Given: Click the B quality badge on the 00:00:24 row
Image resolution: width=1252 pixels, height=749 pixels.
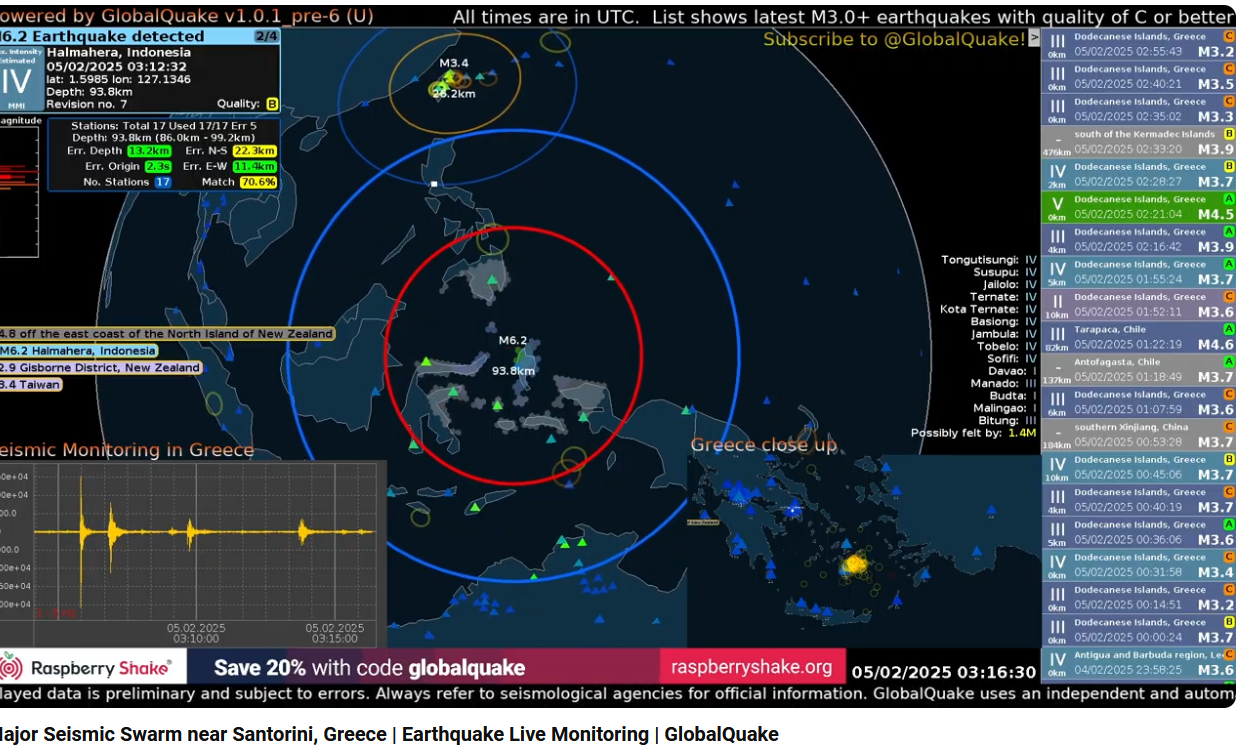Looking at the screenshot, I should (1229, 622).
